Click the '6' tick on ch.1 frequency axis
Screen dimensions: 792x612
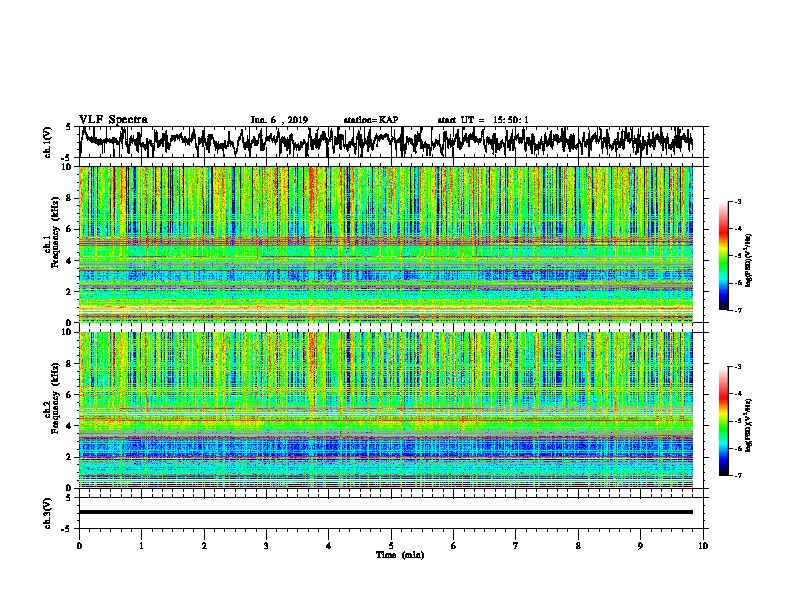click(x=71, y=229)
